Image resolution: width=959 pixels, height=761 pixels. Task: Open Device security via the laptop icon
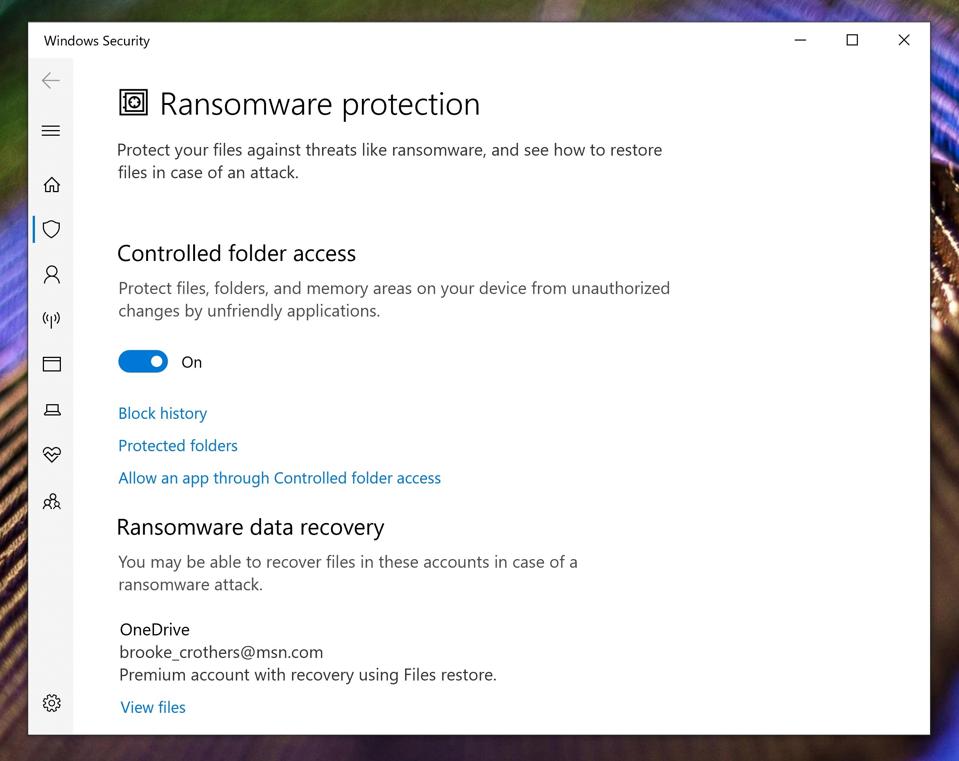51,409
